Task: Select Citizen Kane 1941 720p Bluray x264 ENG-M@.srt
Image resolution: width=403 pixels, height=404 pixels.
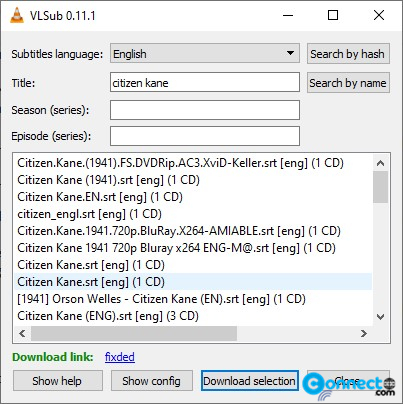Action: point(193,248)
